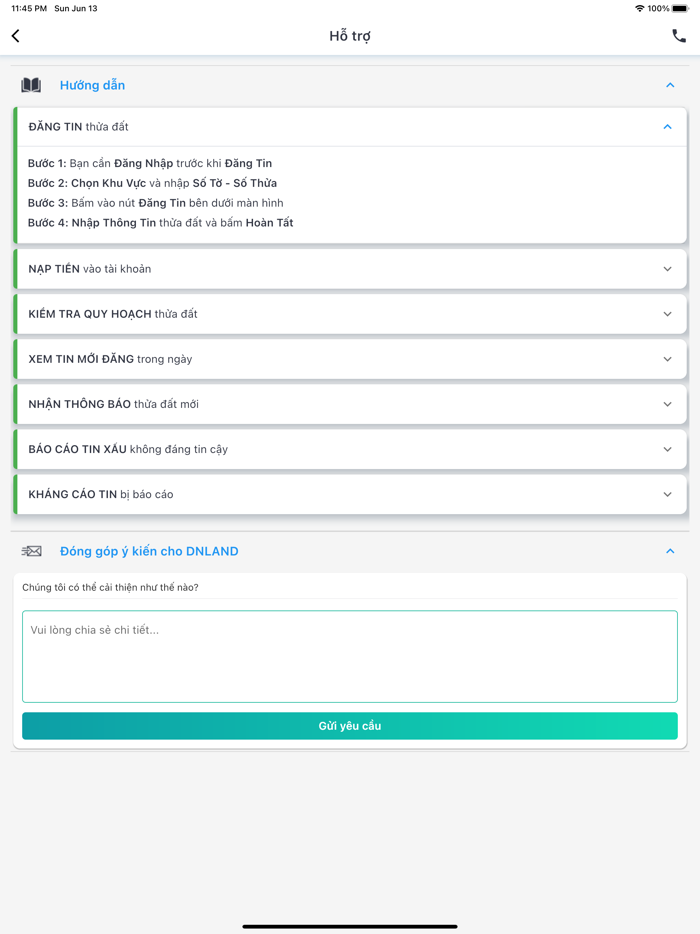Click the Hướng dẫn heading link
700x934 pixels.
click(x=92, y=85)
